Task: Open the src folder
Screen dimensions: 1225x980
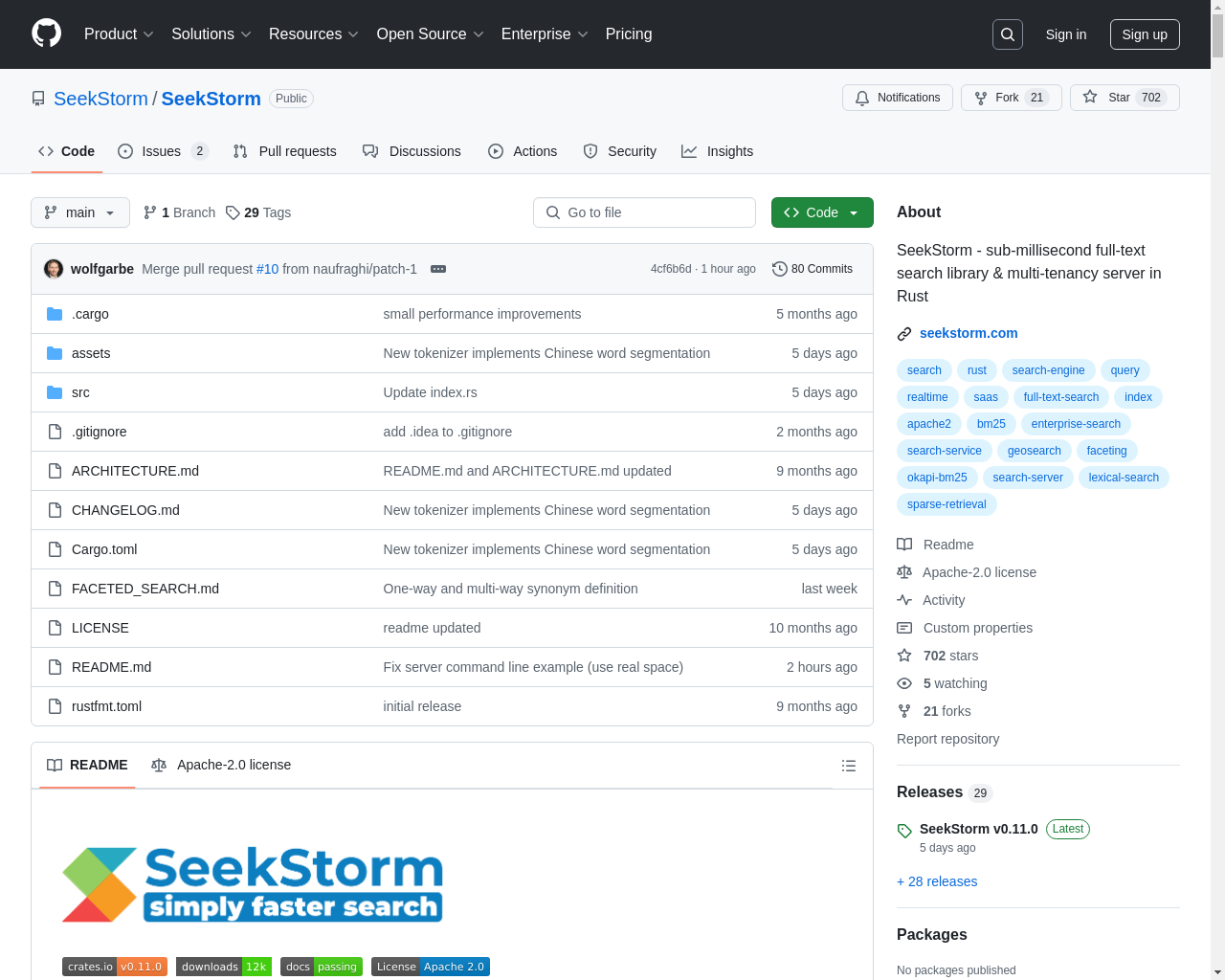Action: point(80,392)
